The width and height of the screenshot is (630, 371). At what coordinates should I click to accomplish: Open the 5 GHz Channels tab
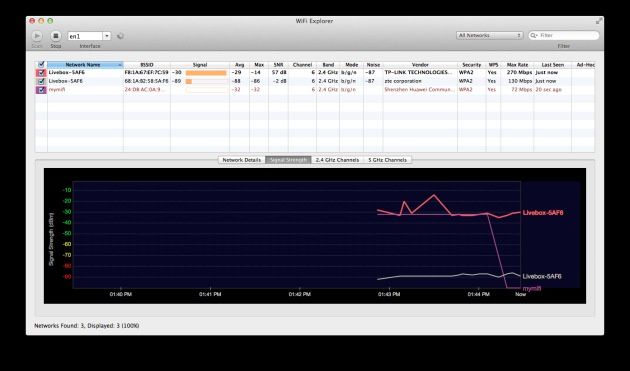click(387, 160)
